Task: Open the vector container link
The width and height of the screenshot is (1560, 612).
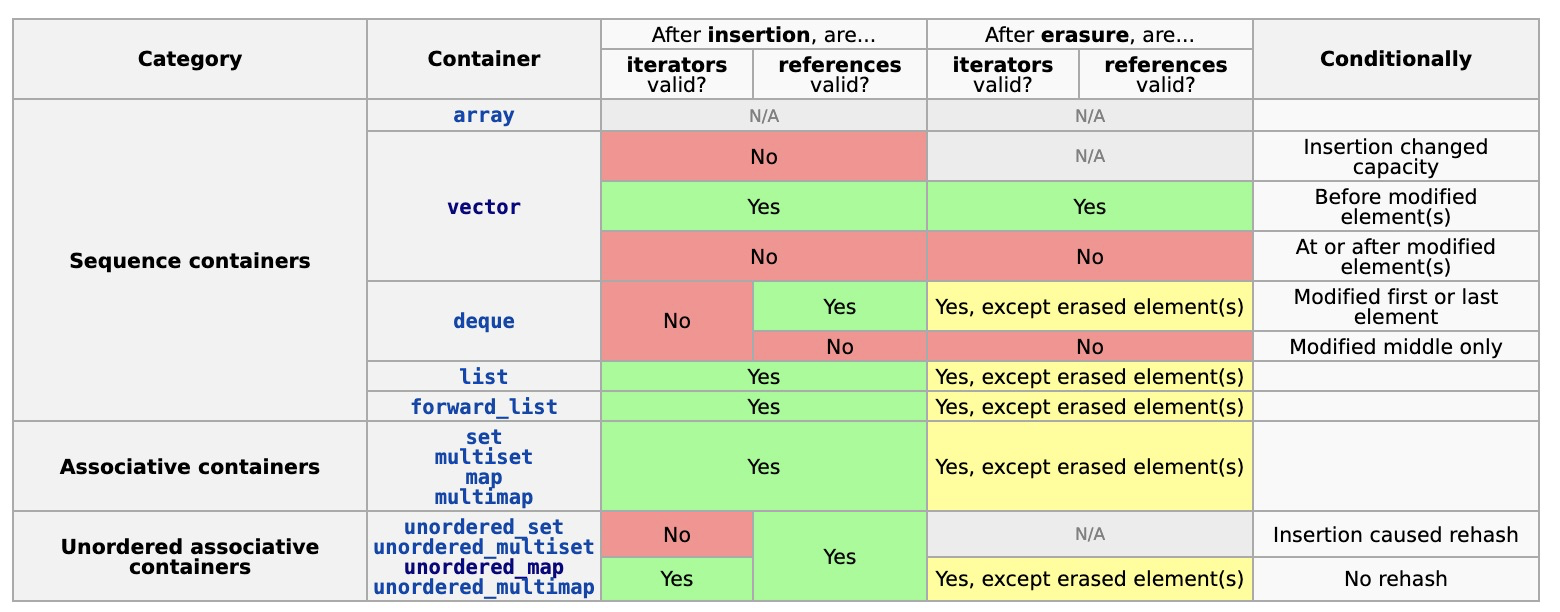Action: (x=484, y=207)
